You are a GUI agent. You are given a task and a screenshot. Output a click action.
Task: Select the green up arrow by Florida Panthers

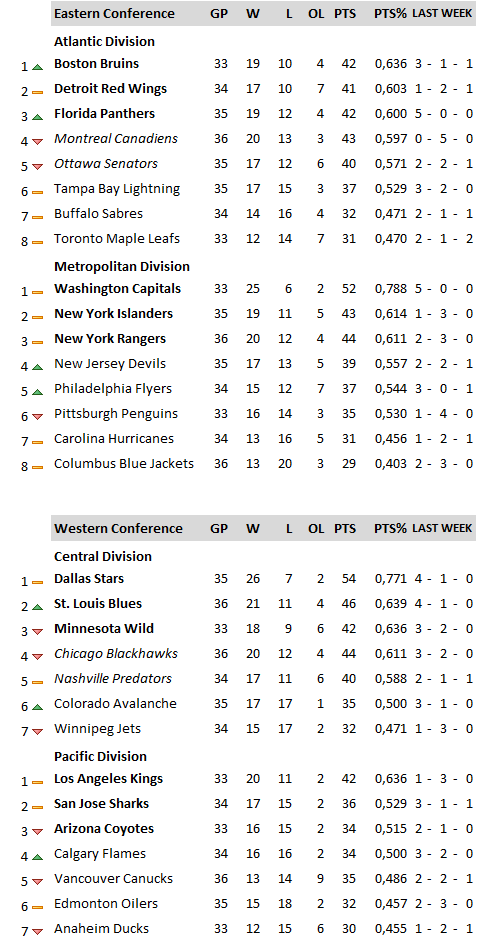[x=37, y=116]
